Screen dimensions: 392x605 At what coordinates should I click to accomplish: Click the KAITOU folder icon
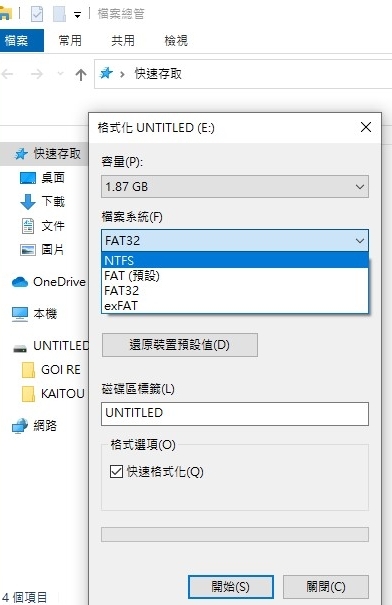pos(28,394)
